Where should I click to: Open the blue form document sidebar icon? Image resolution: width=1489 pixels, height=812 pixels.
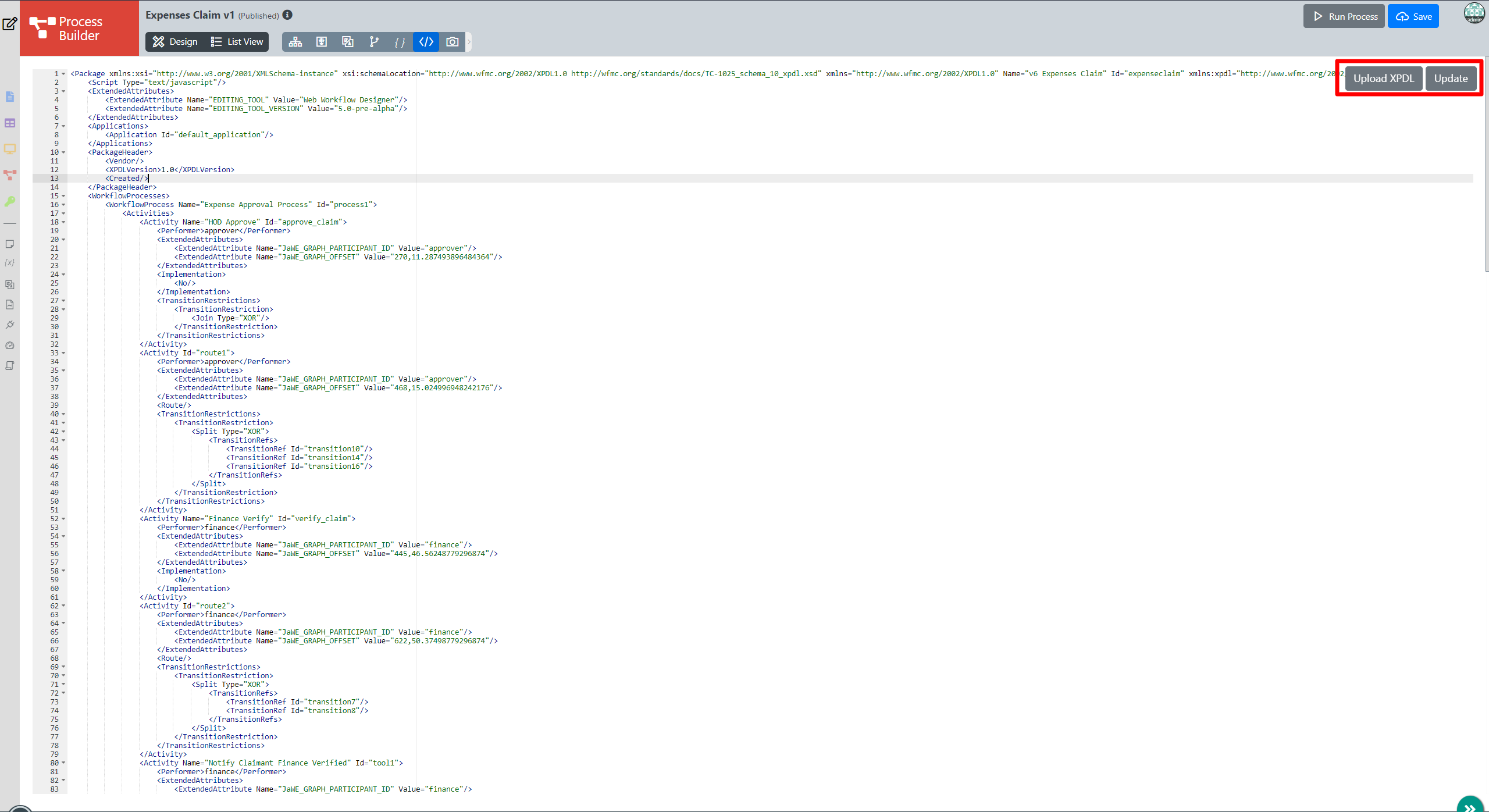pyautogui.click(x=10, y=97)
